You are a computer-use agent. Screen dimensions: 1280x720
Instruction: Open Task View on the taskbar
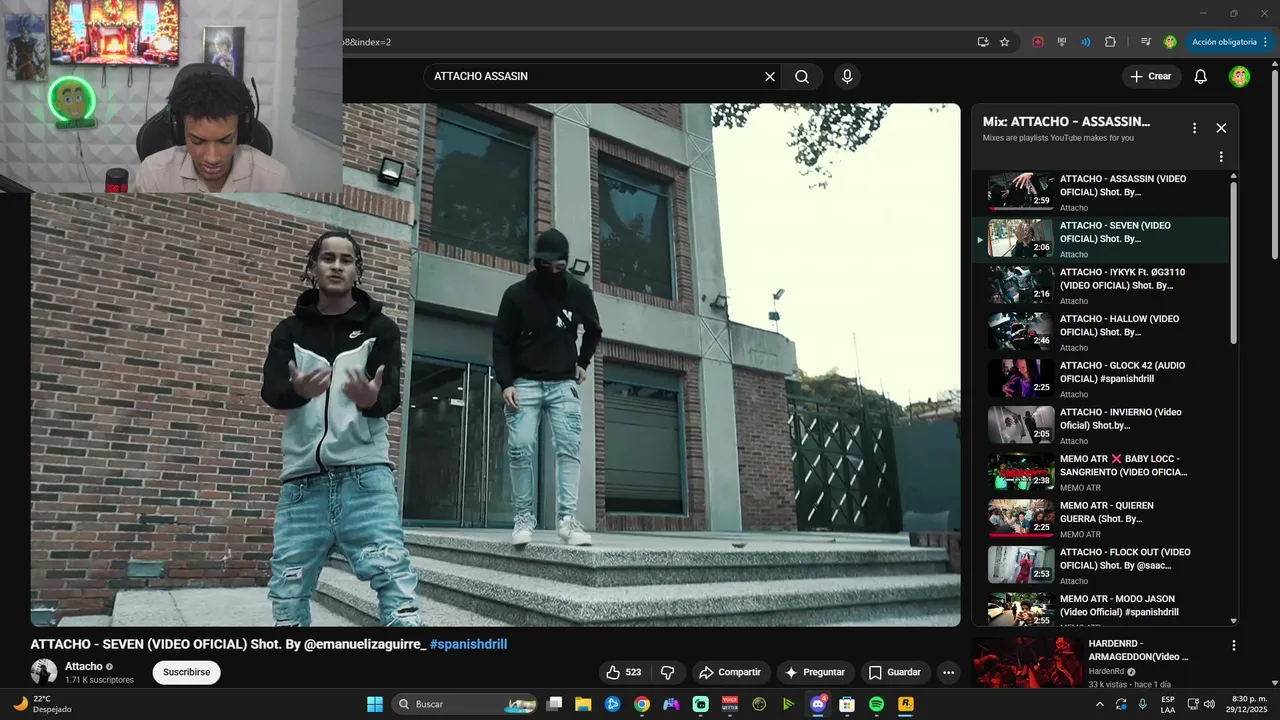(x=555, y=704)
